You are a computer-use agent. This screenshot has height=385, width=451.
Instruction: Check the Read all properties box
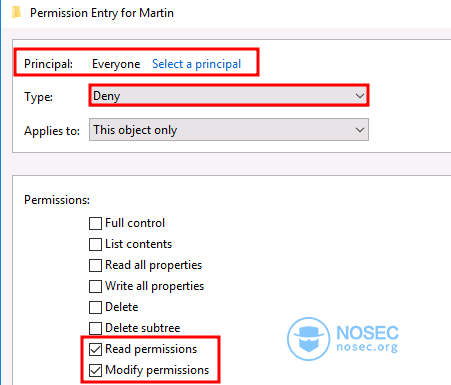click(95, 265)
